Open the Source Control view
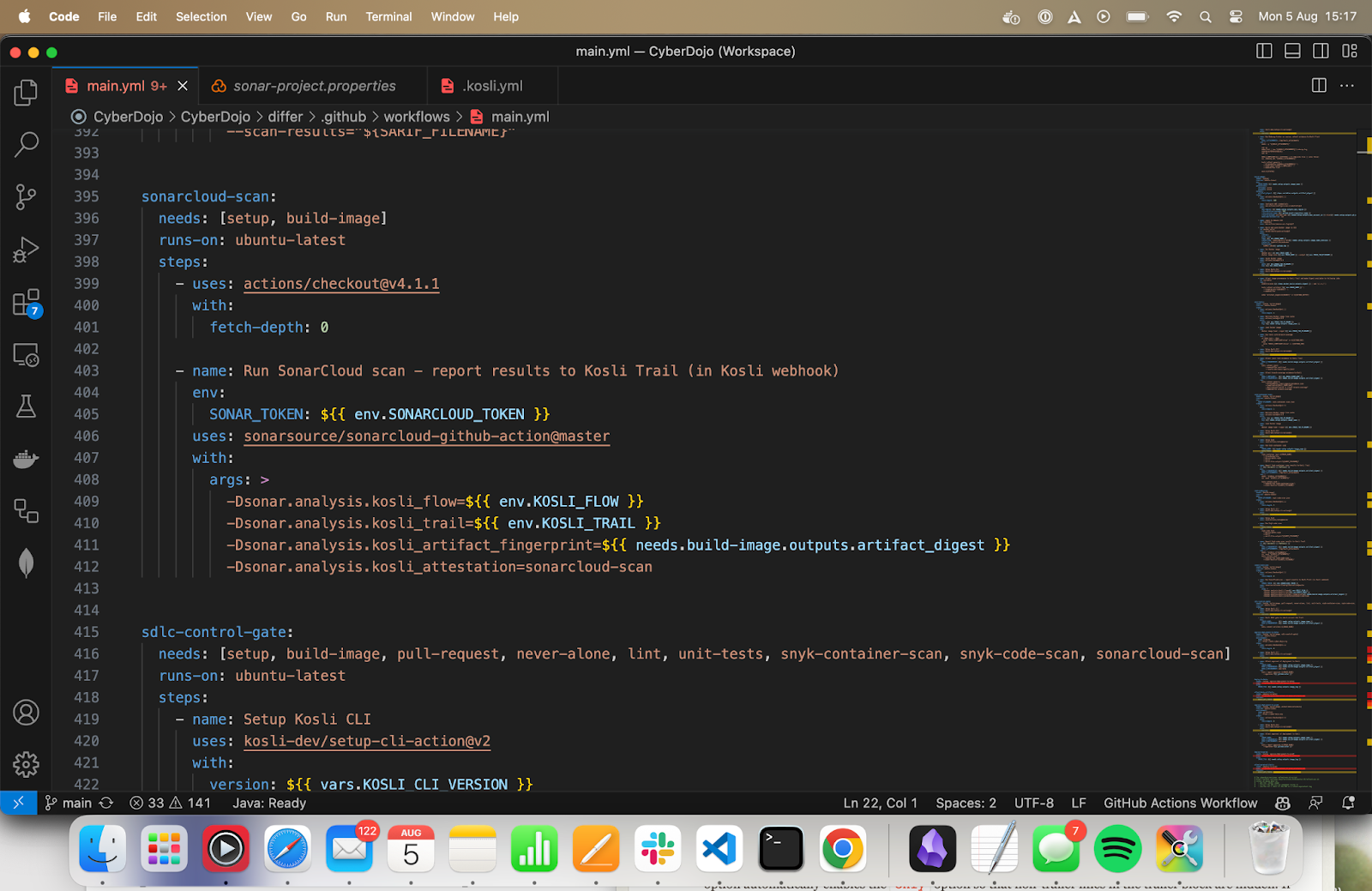Screen dimensions: 1372x891 26,197
